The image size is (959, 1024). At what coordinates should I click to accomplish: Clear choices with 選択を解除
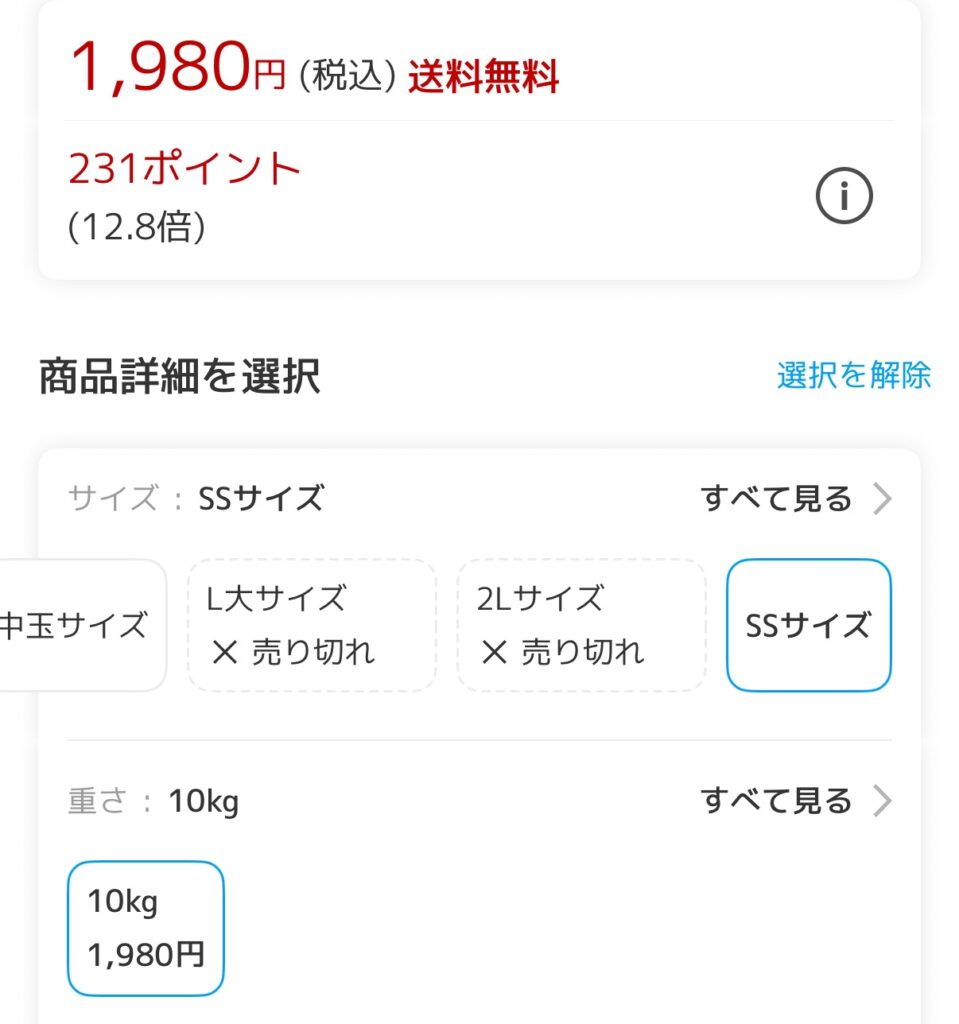click(x=853, y=375)
